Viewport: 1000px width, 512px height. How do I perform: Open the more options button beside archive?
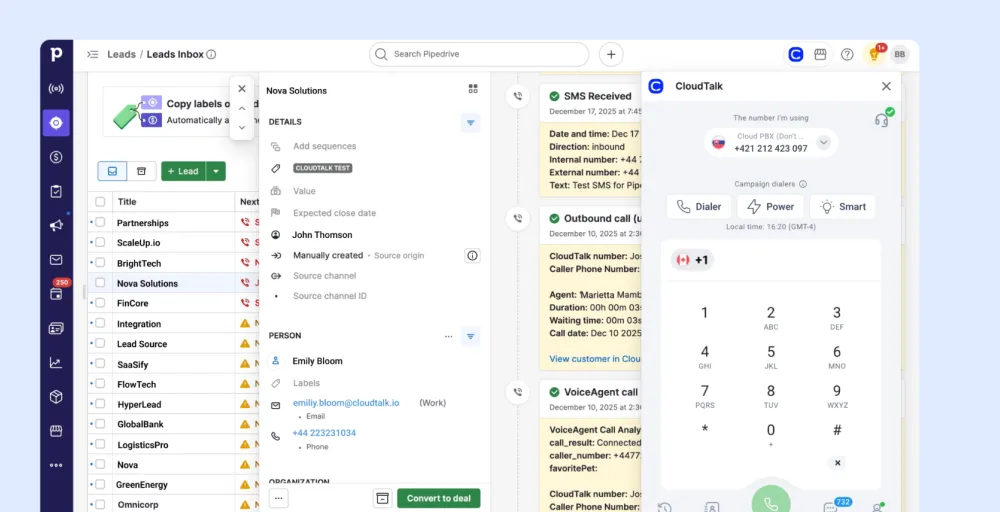pos(279,499)
